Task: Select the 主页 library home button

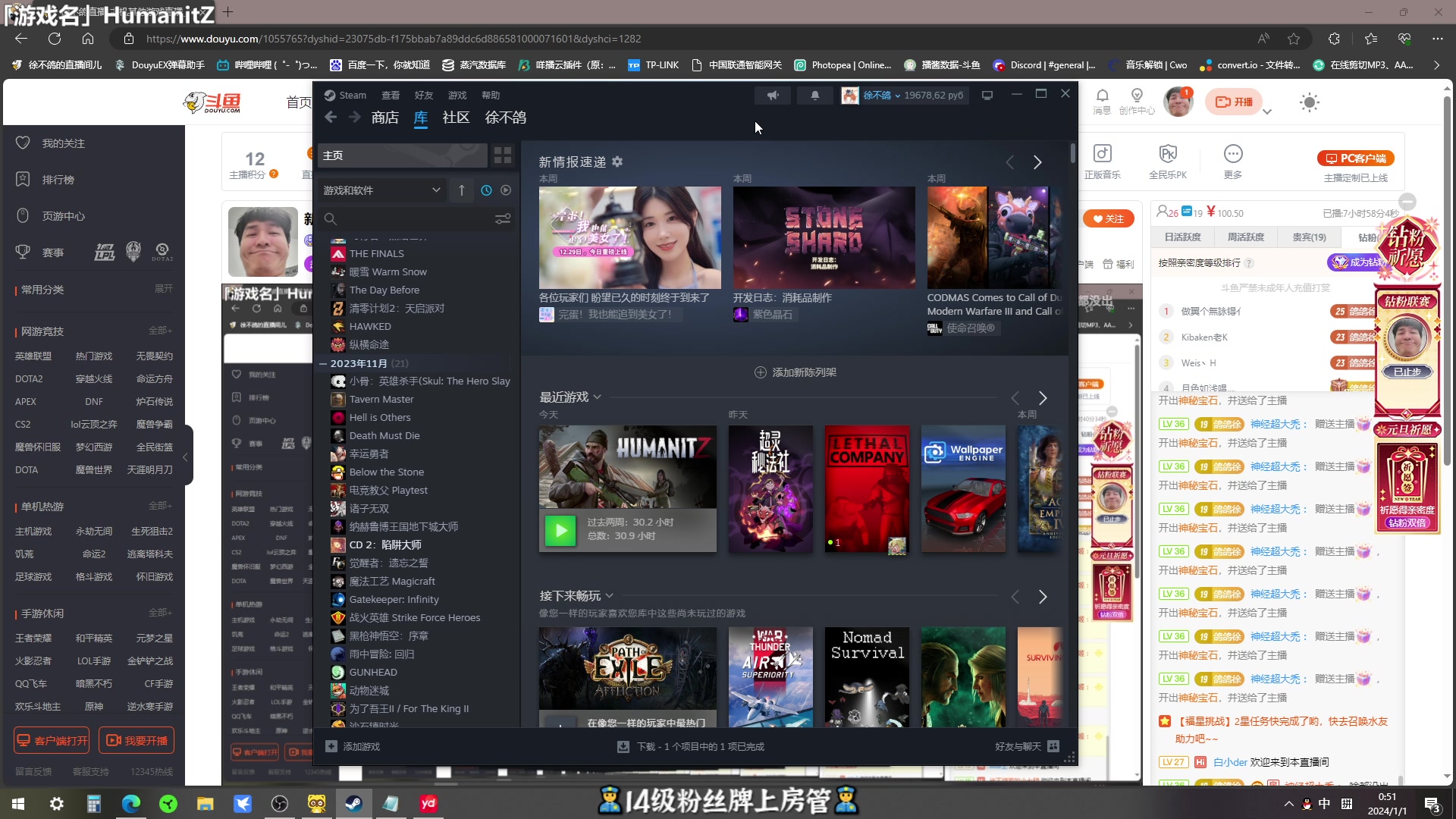Action: click(403, 155)
